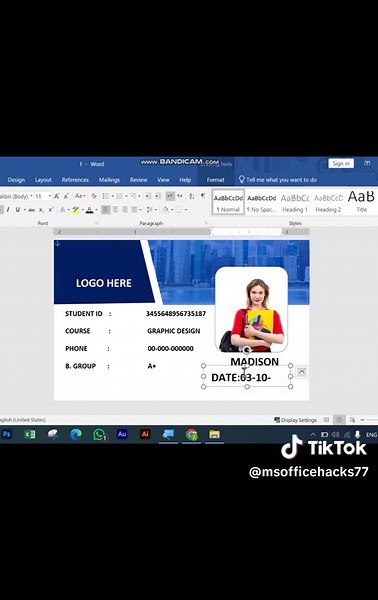This screenshot has height=600, width=378.
Task: Select the student photo on ID card
Action: (251, 310)
